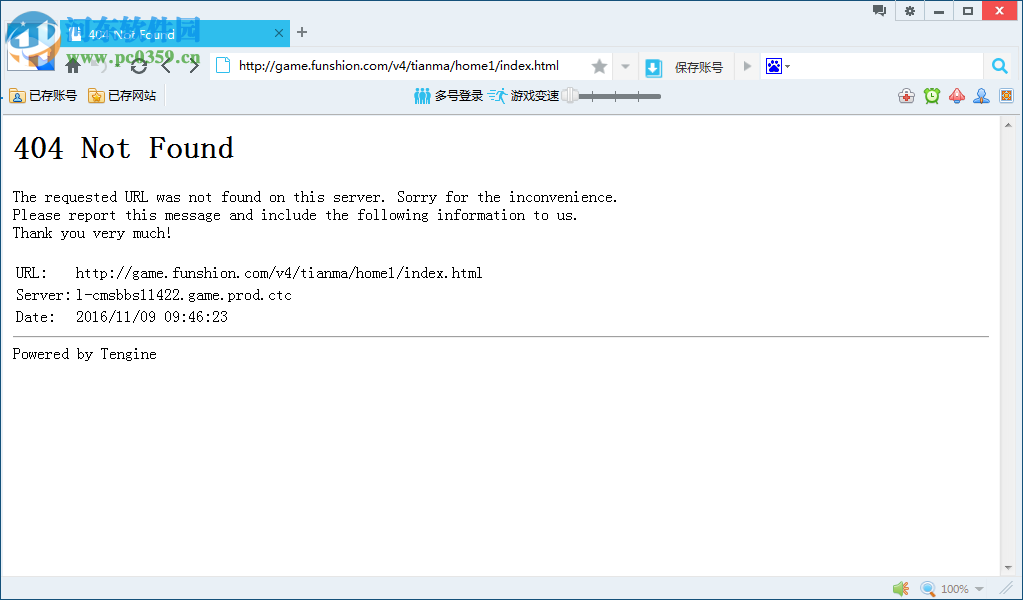Image resolution: width=1023 pixels, height=600 pixels.
Task: Close the 404 Not Found tab
Action: [279, 33]
